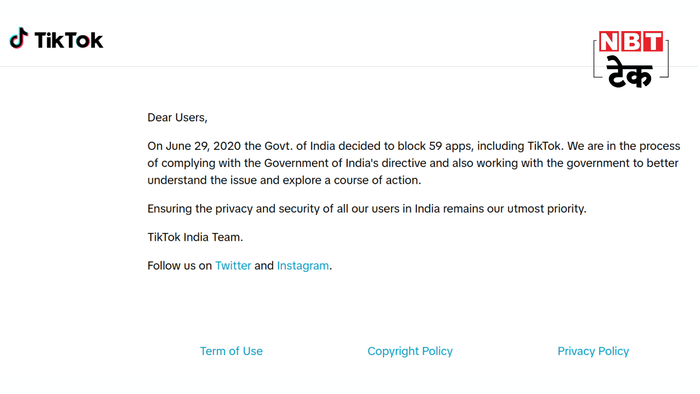Open the Instagram link

coord(303,265)
